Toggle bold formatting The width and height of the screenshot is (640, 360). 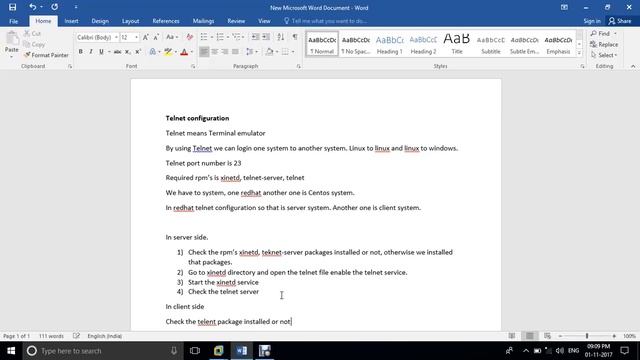80,52
